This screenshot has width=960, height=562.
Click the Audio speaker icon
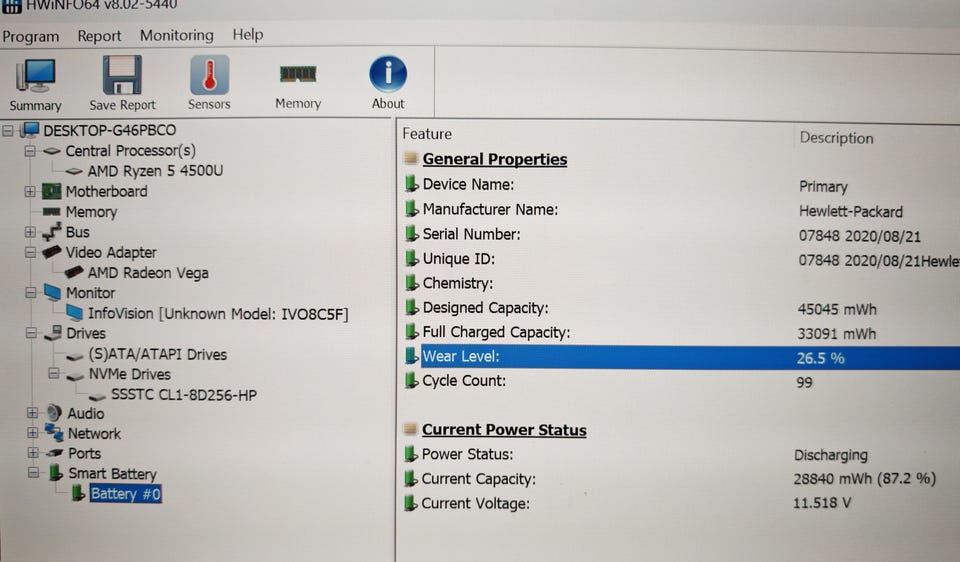point(54,413)
